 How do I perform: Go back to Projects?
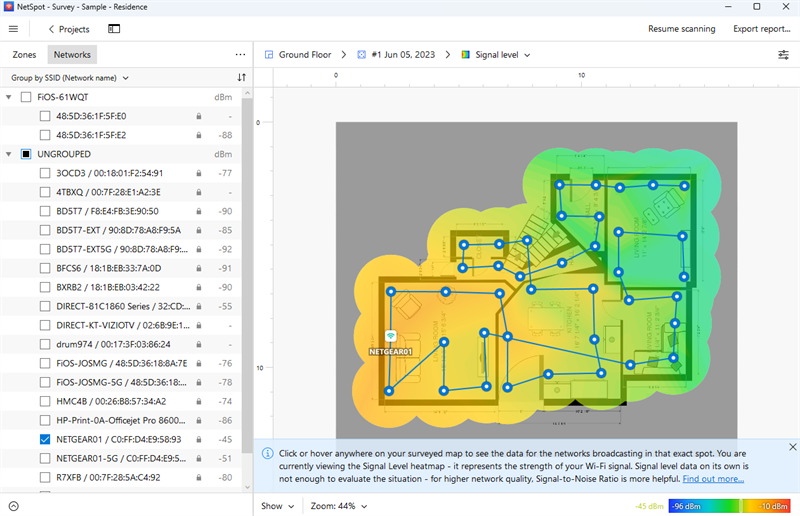[x=68, y=29]
